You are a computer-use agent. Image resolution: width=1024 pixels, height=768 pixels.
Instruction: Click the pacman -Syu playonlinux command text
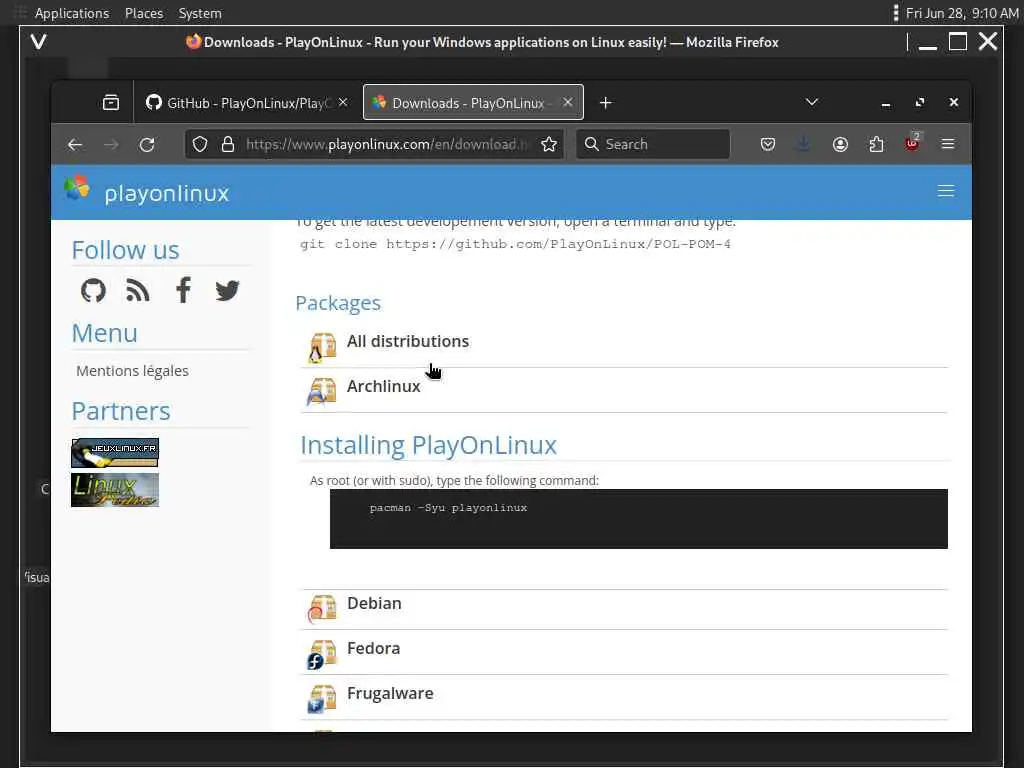point(448,508)
